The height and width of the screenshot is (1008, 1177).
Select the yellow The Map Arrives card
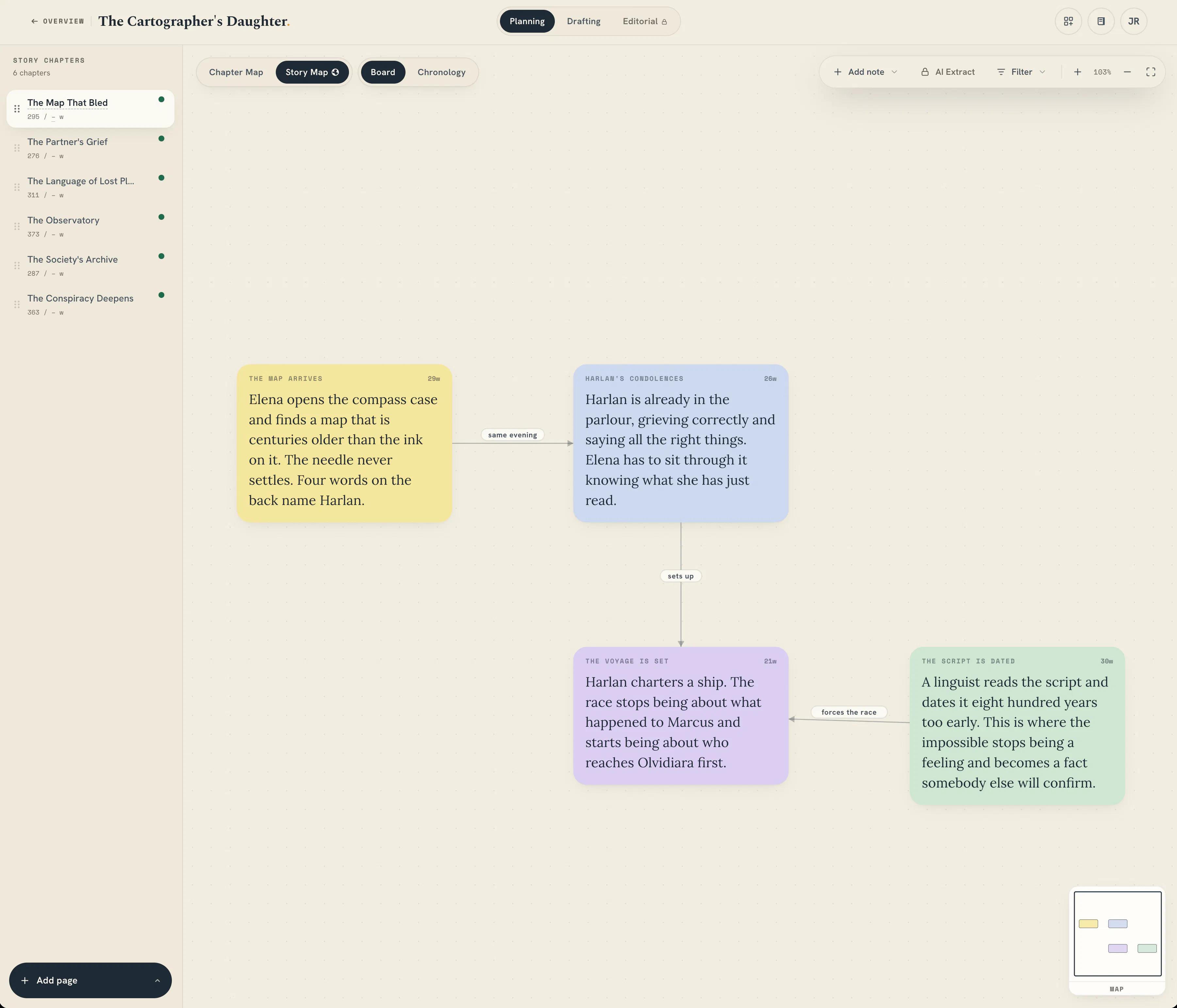point(344,444)
